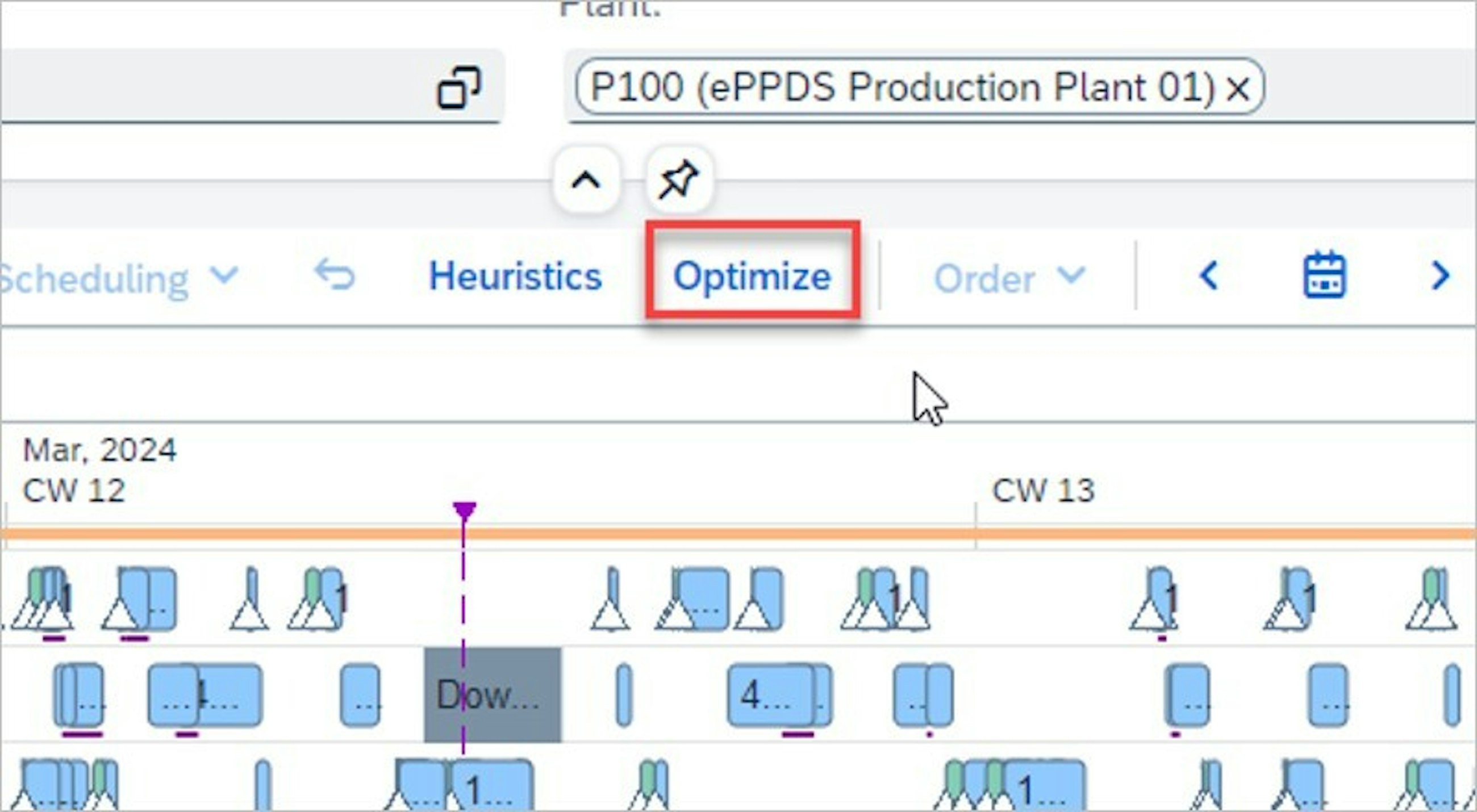Screen dimensions: 1477x812
Task: Open the Heuristics option
Action: tap(515, 277)
